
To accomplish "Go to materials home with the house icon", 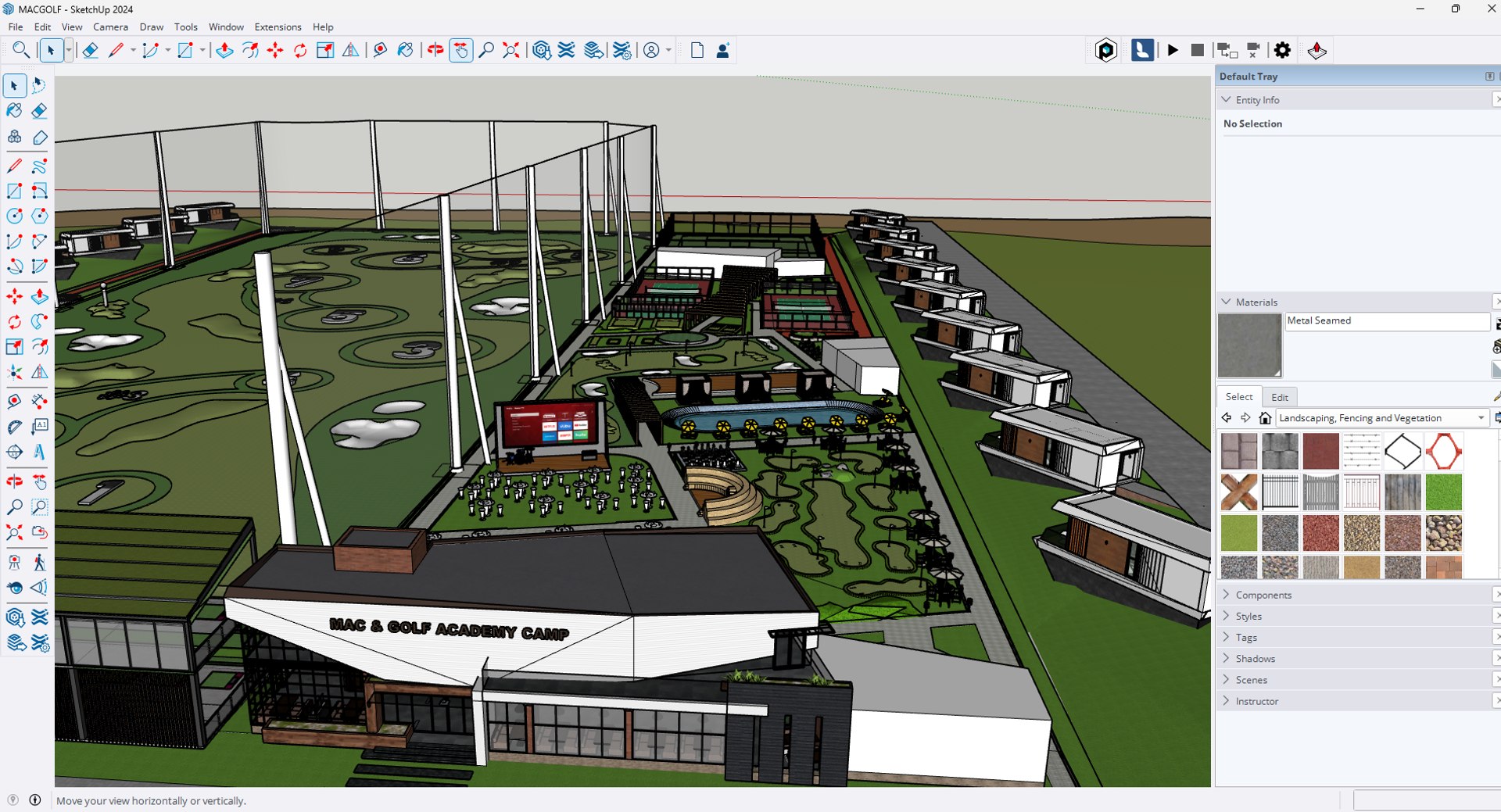I will pyautogui.click(x=1265, y=418).
